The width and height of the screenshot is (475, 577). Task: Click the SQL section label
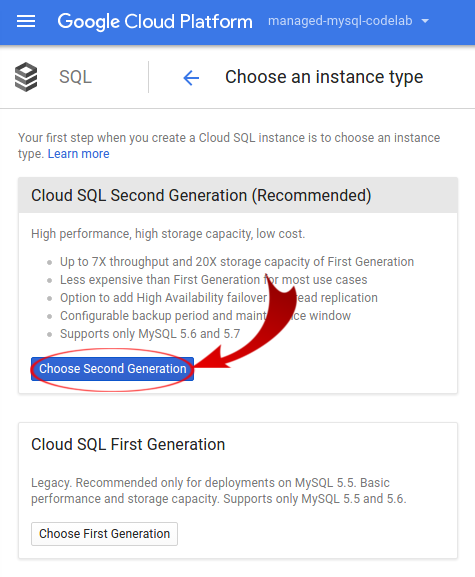point(75,77)
